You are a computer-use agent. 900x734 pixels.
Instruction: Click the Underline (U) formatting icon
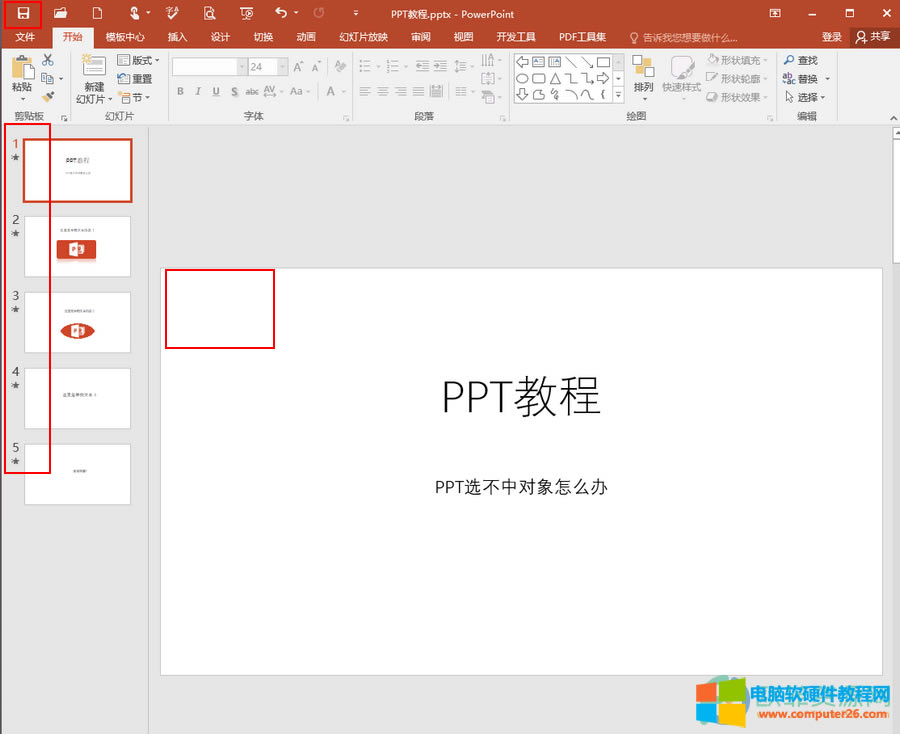click(216, 90)
